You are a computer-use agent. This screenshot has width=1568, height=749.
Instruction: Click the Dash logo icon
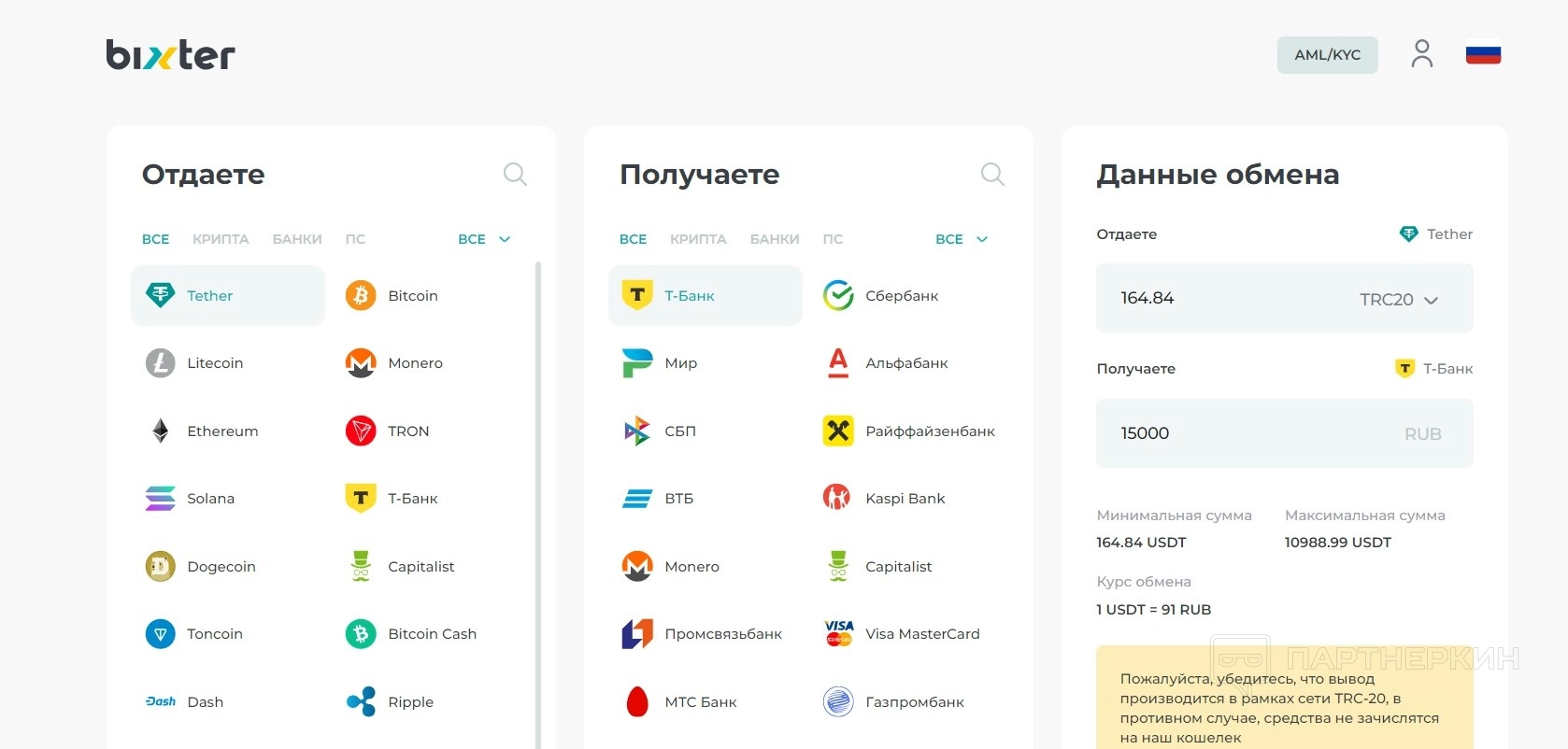160,701
